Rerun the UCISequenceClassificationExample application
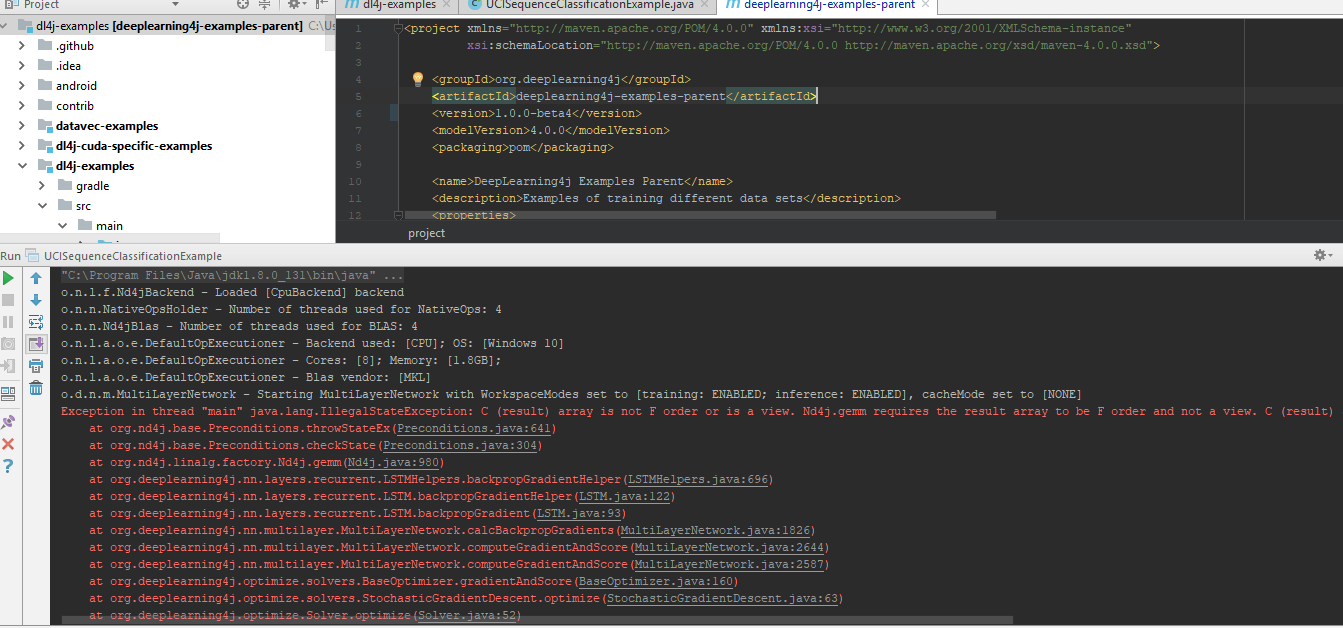Viewport: 1343px width, 628px height. tap(9, 280)
